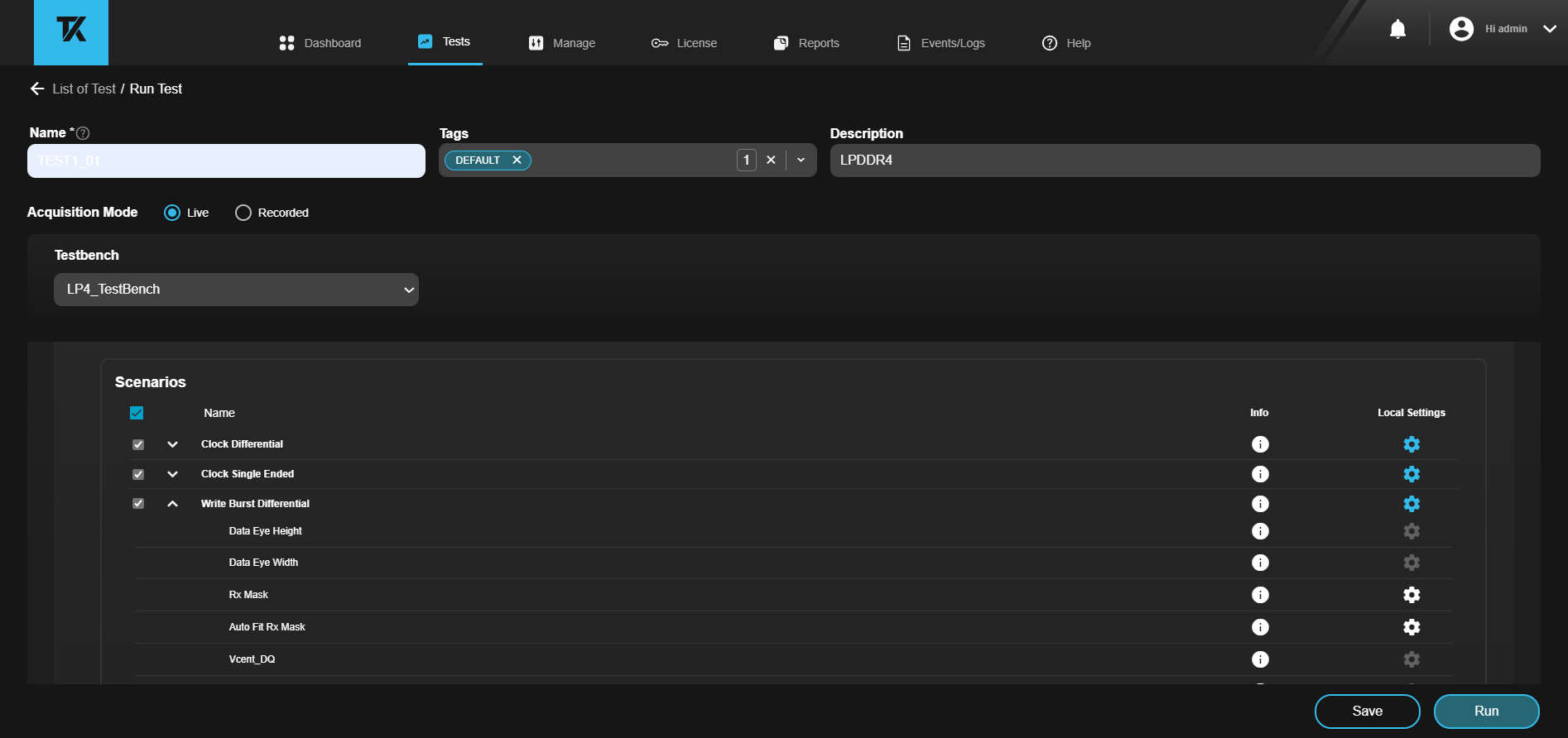Toggle the select-all scenarios checkbox

pyautogui.click(x=137, y=413)
